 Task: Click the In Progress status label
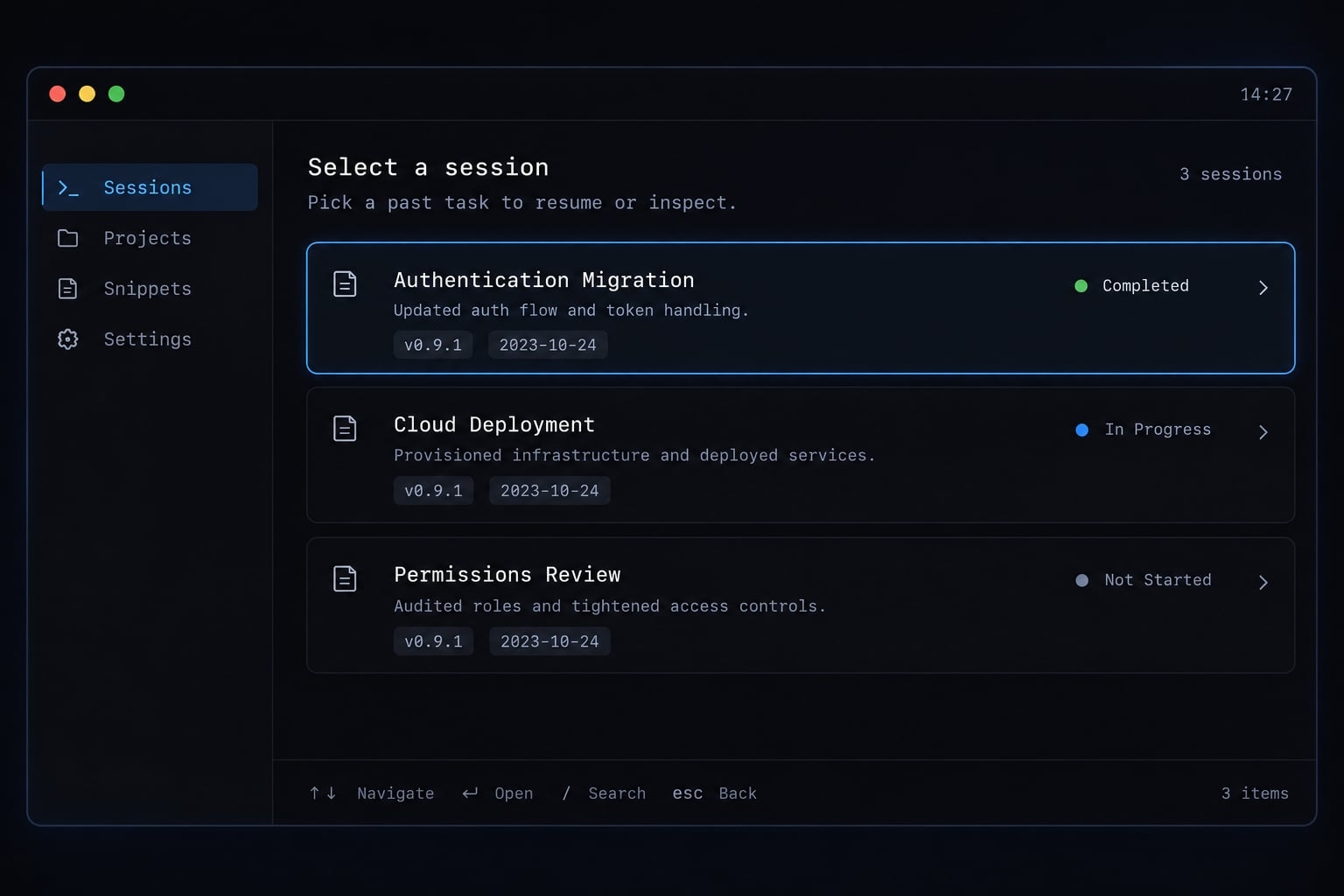coord(1158,430)
